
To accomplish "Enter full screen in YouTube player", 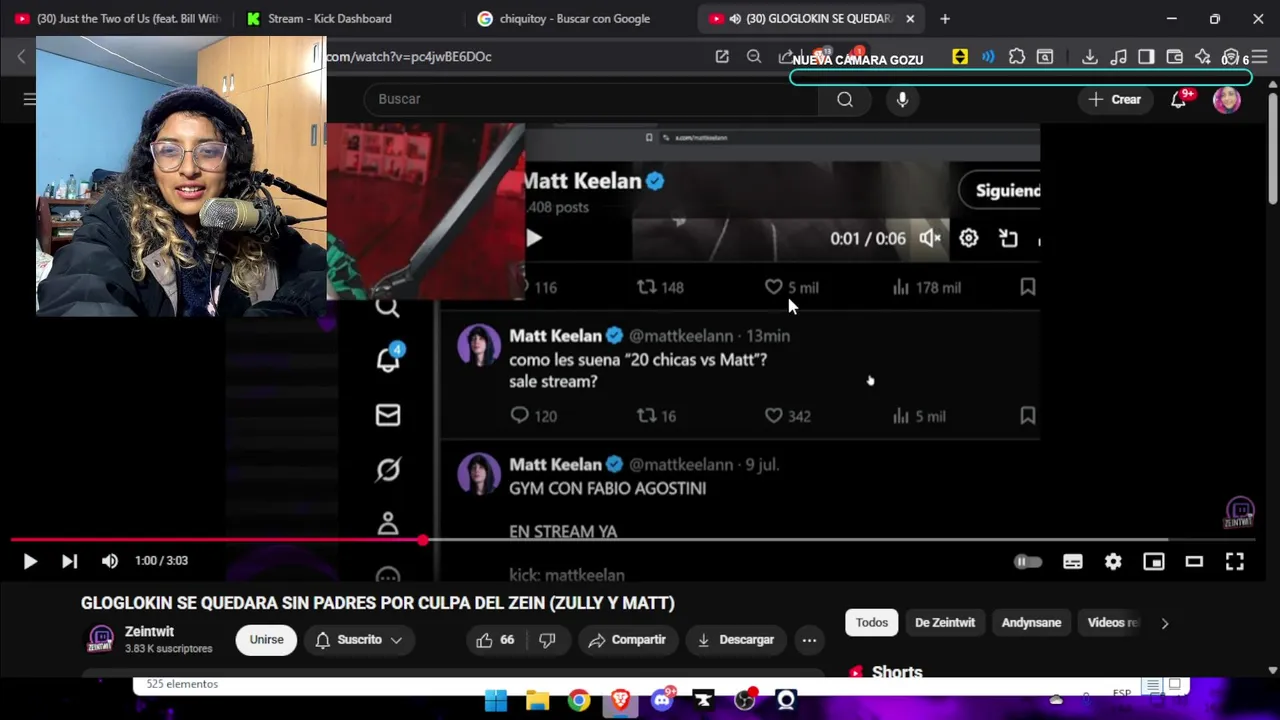I will tap(1235, 562).
